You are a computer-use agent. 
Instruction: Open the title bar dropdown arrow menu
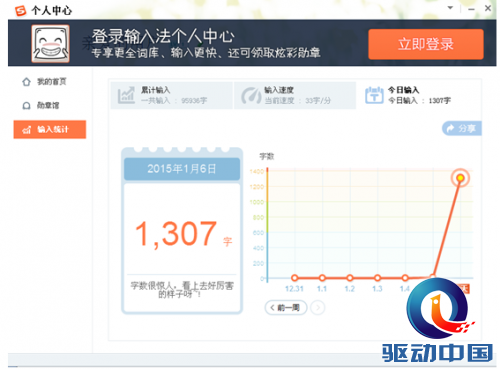click(450, 8)
